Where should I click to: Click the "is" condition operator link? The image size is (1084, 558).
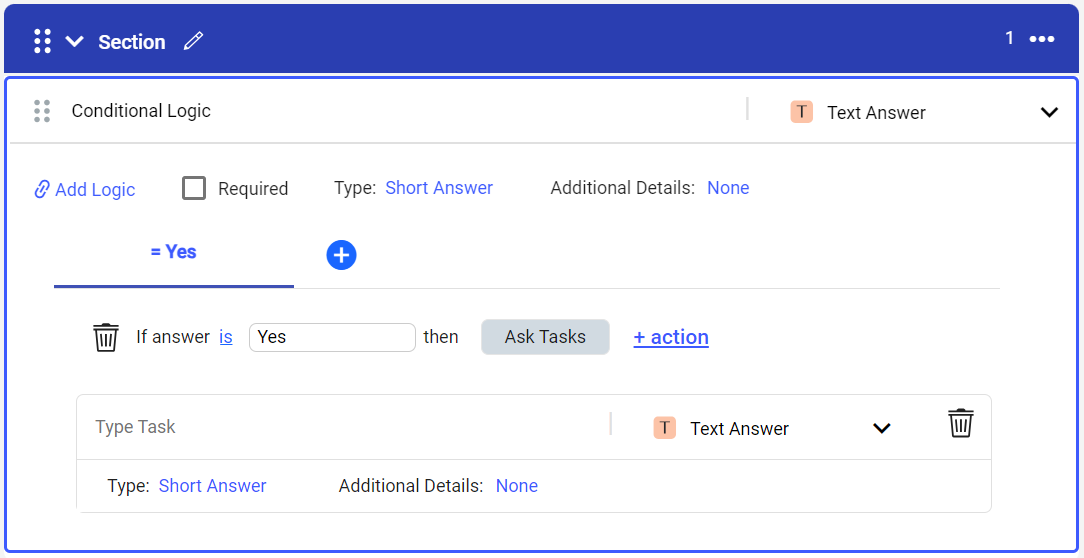(x=226, y=337)
